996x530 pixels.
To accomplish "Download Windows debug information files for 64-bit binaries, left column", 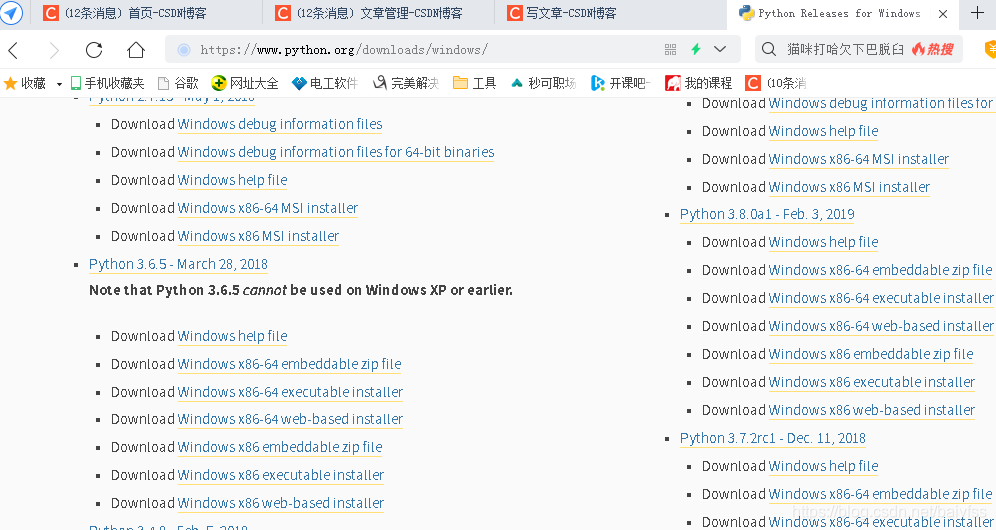I will [335, 153].
